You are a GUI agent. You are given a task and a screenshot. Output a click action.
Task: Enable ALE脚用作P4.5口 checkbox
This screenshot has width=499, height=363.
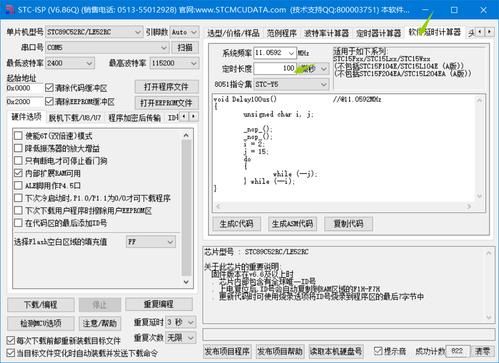[x=18, y=185]
